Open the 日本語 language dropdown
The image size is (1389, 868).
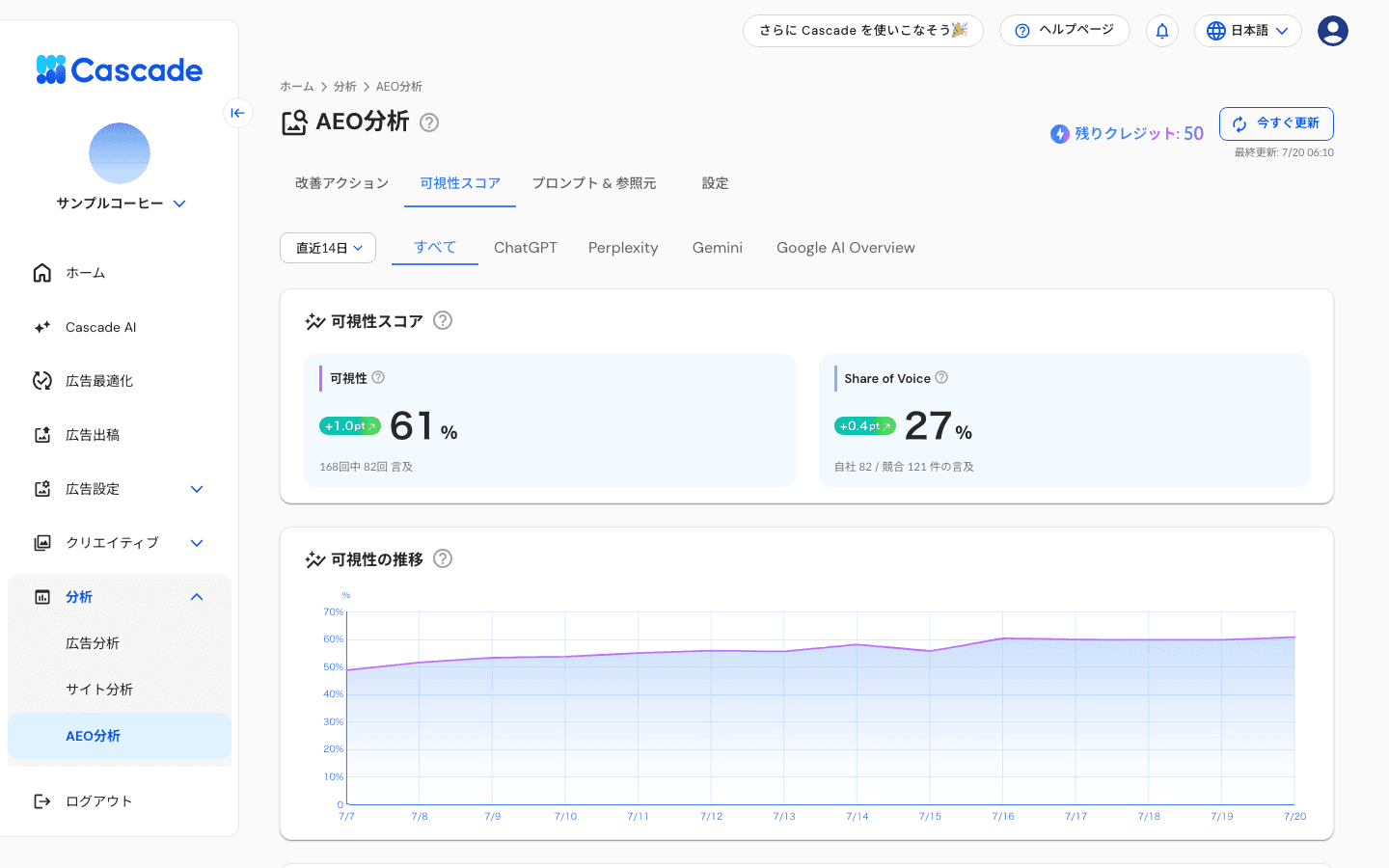pyautogui.click(x=1248, y=31)
